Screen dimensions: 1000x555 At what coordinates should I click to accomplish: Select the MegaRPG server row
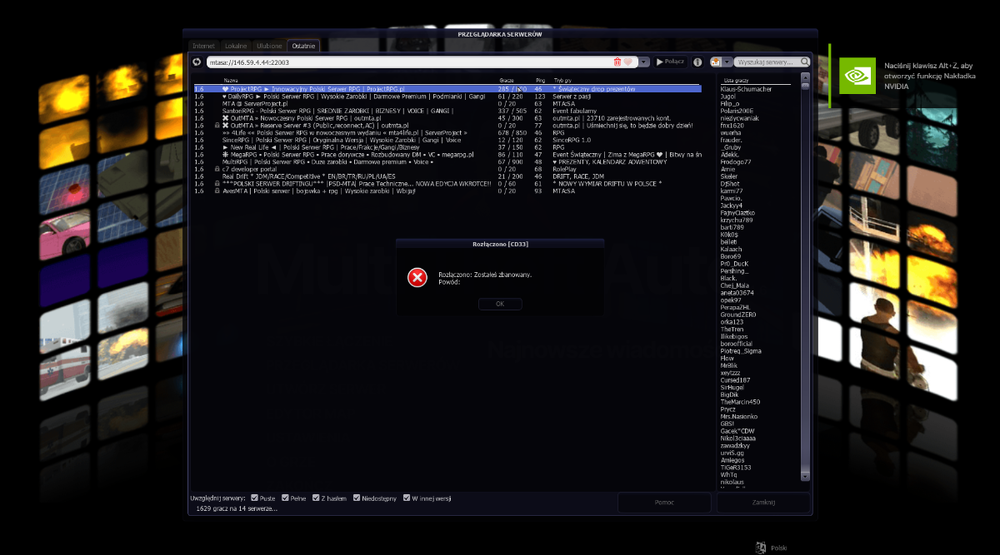pos(447,154)
